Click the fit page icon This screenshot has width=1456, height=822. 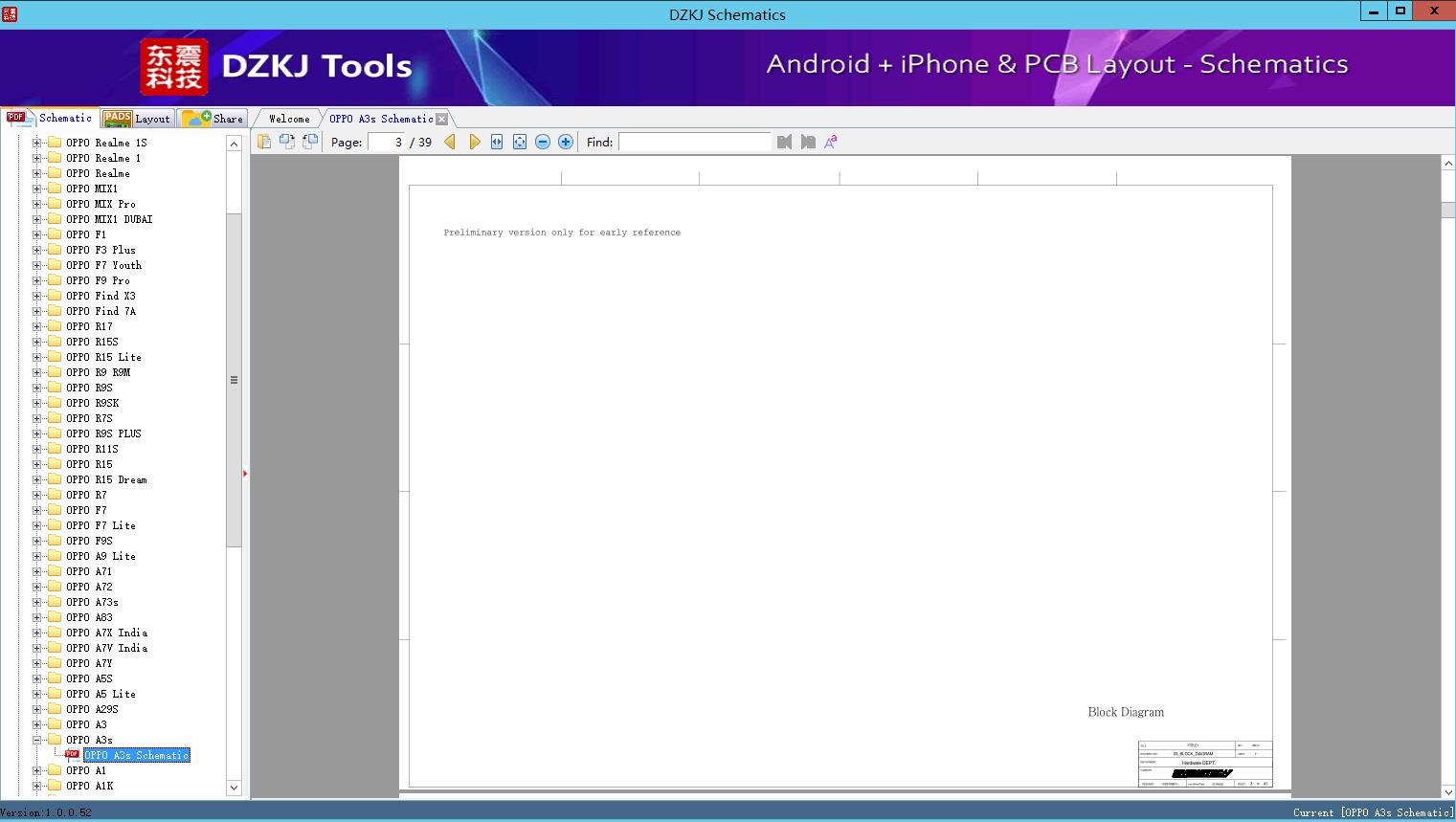(x=520, y=142)
